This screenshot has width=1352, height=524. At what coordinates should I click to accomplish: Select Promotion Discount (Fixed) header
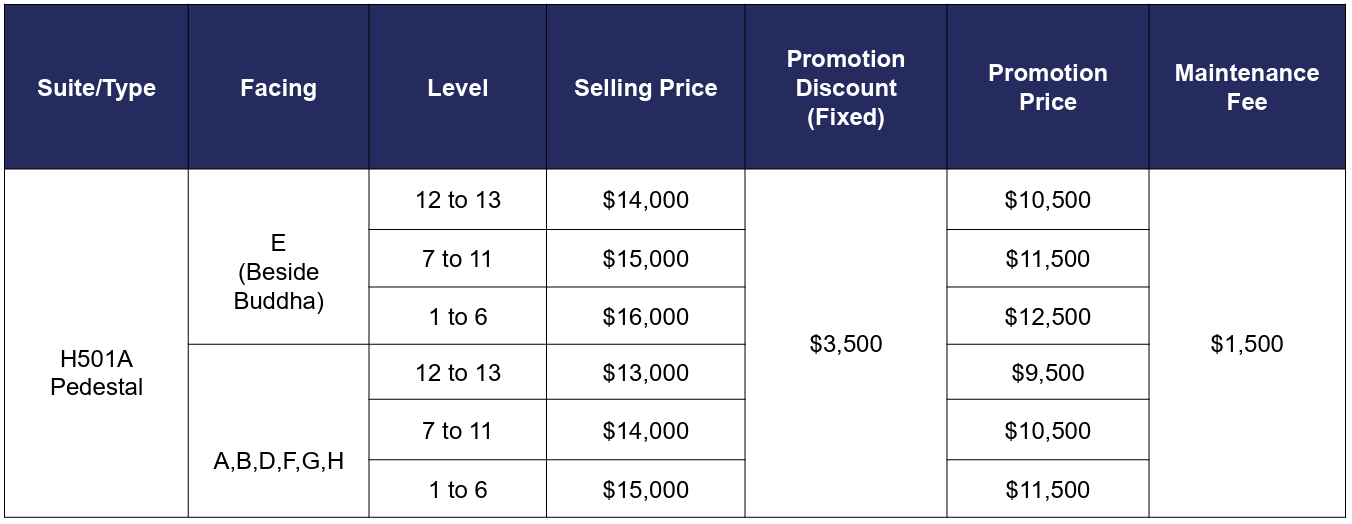pos(845,87)
